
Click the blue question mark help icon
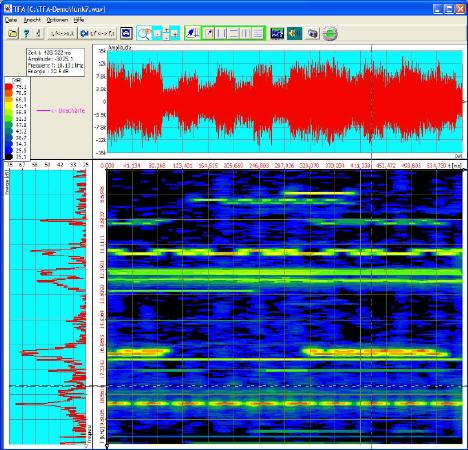click(27, 33)
